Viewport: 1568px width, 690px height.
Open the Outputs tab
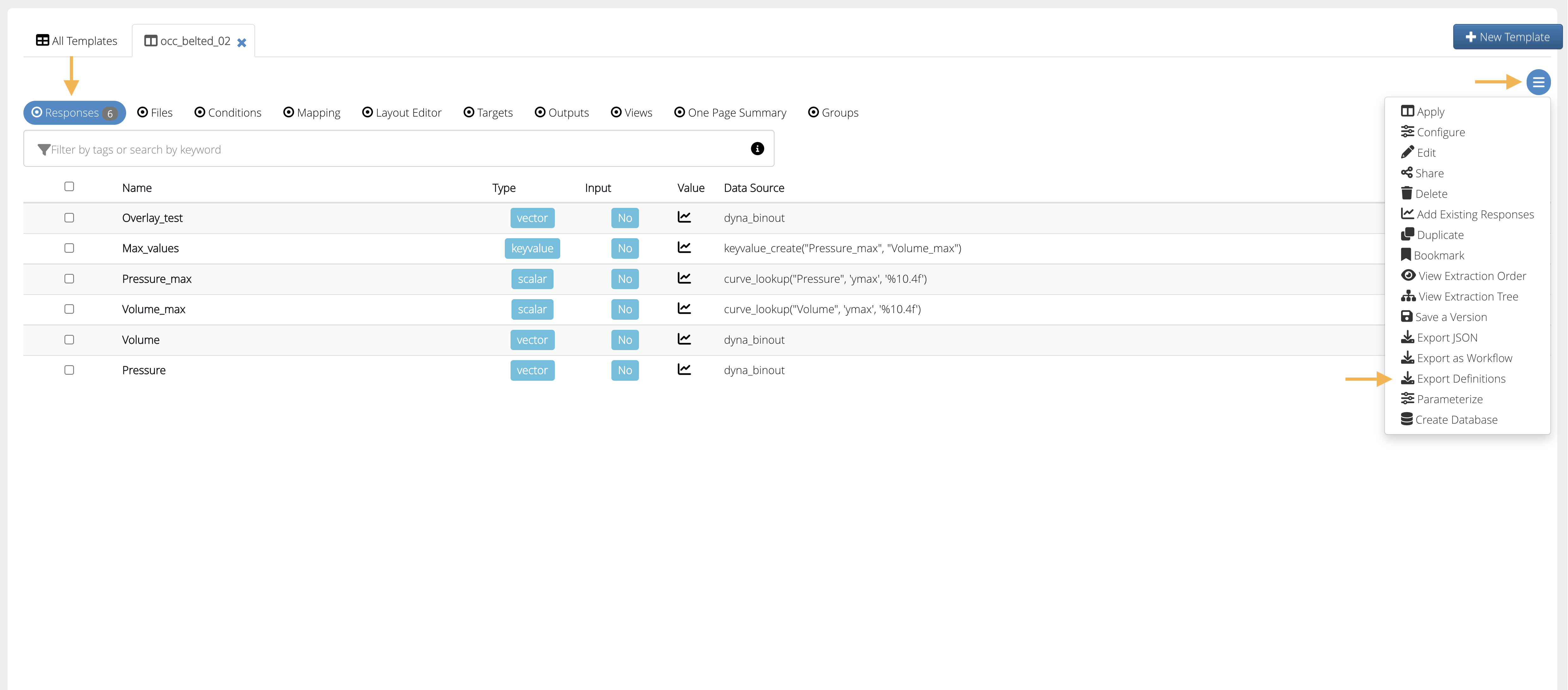click(x=562, y=112)
